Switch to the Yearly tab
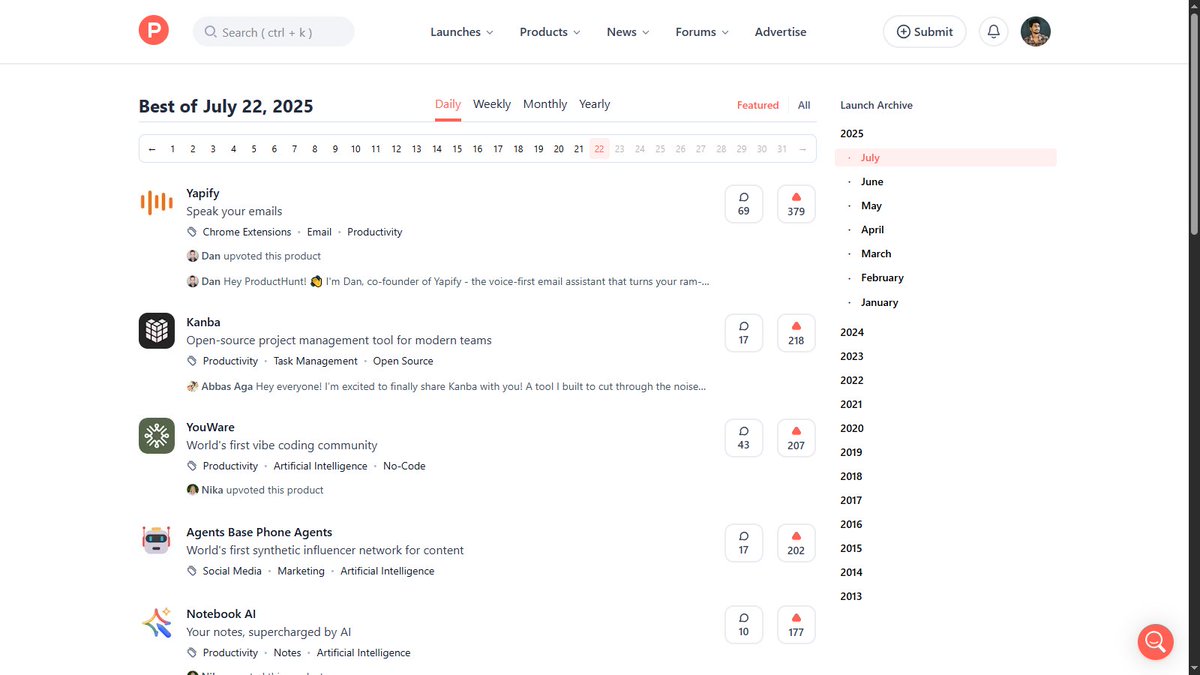 pyautogui.click(x=594, y=104)
